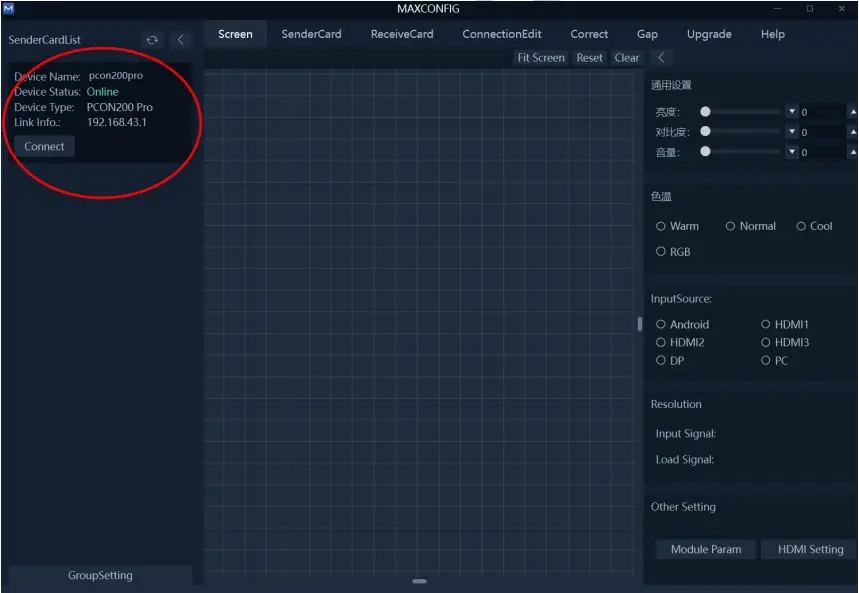Click the link IP 192.168.43.1
Viewport: 859px width, 593px height.
(x=117, y=122)
